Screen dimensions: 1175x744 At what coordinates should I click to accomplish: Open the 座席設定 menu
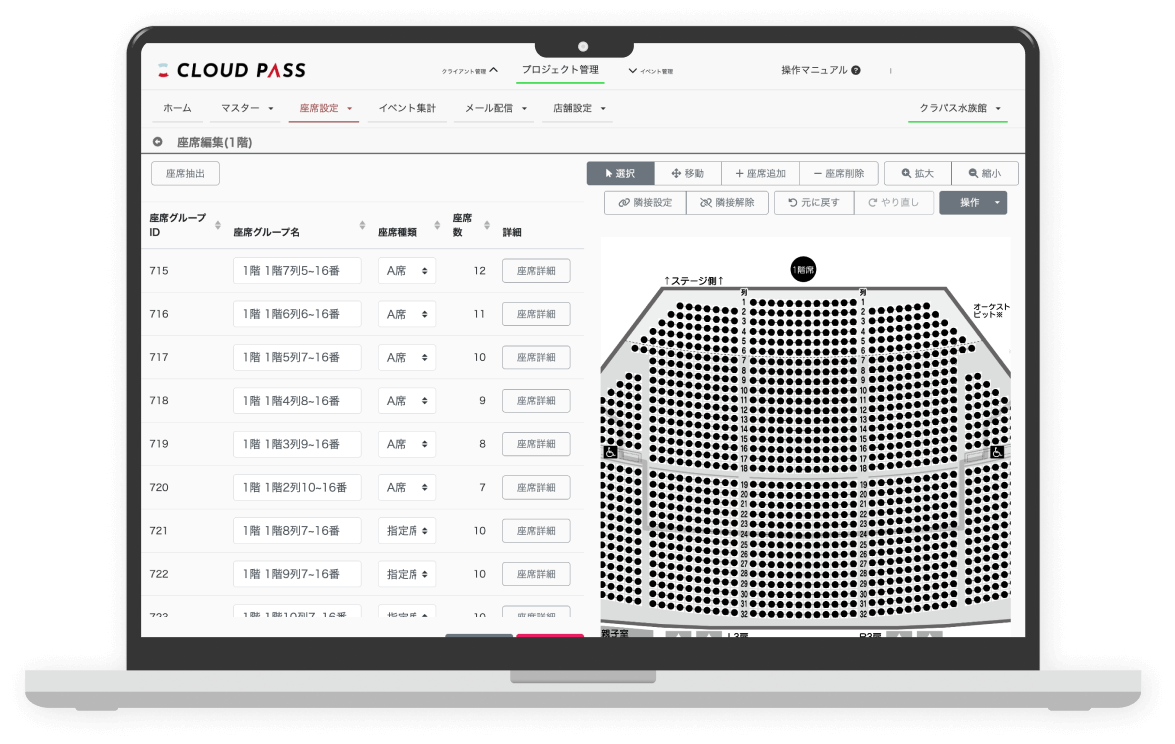[324, 108]
